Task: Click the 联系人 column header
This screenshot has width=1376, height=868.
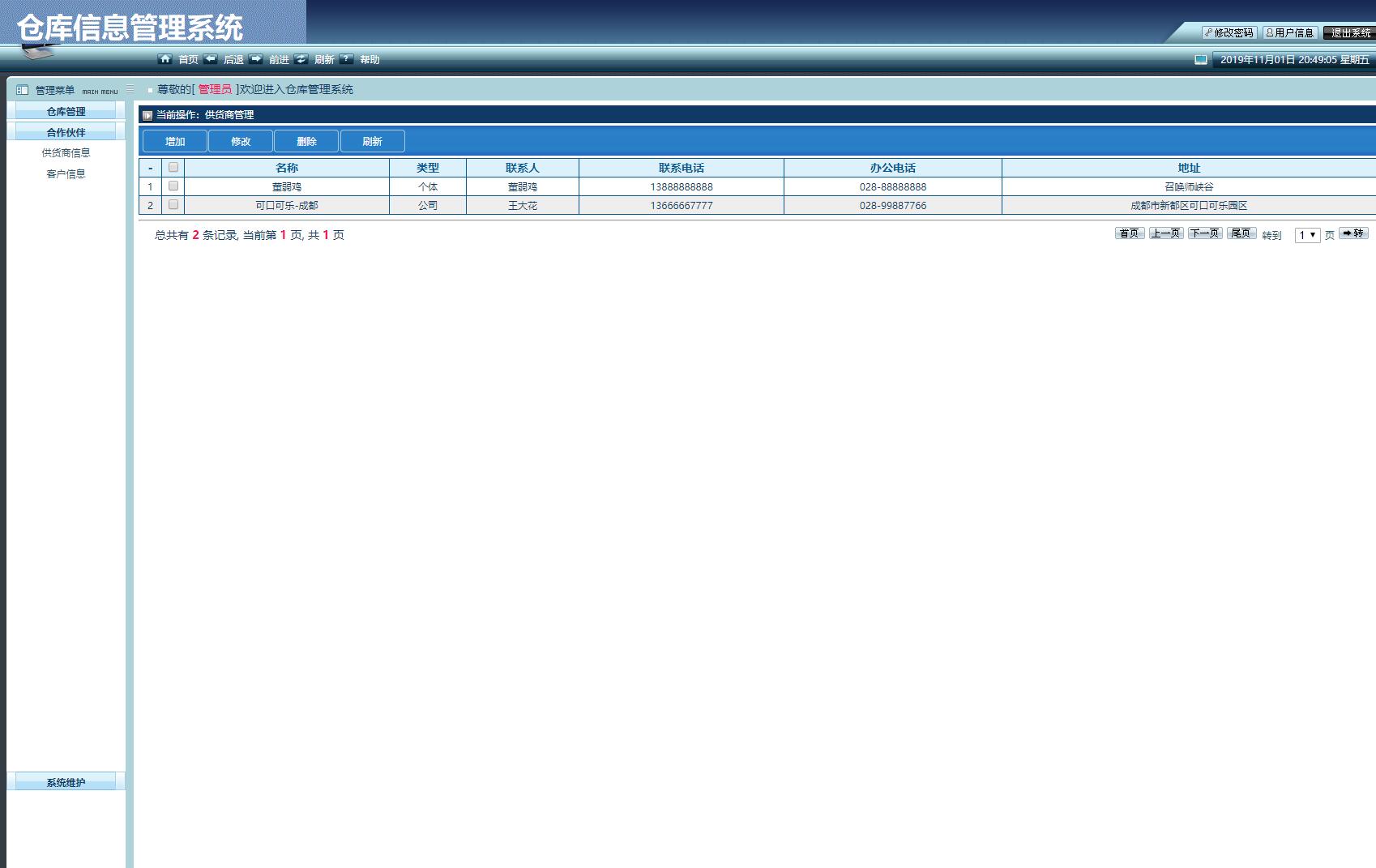Action: coord(523,168)
